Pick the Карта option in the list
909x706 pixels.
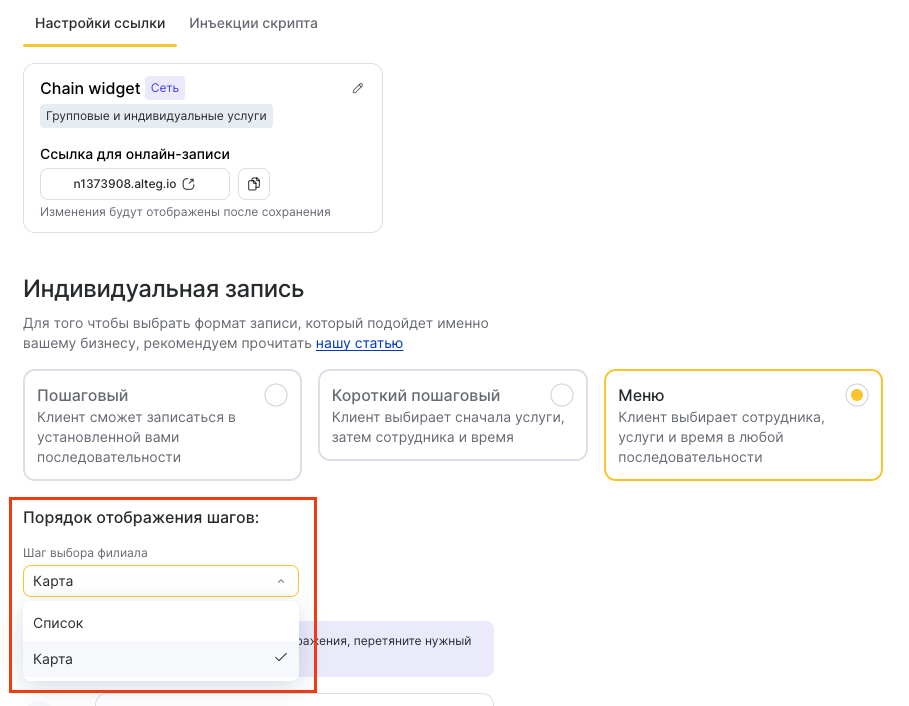click(54, 659)
